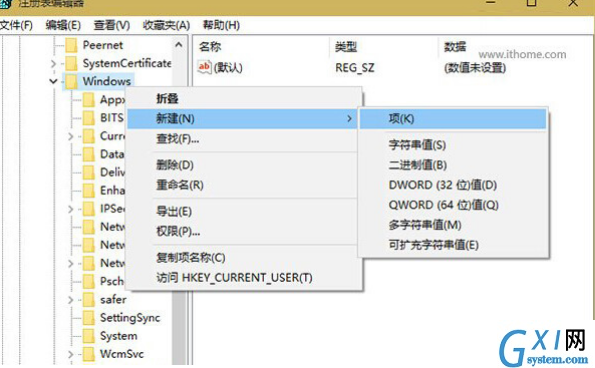Create new DWORD (32 位)值(D)
The image size is (595, 368).
442,185
